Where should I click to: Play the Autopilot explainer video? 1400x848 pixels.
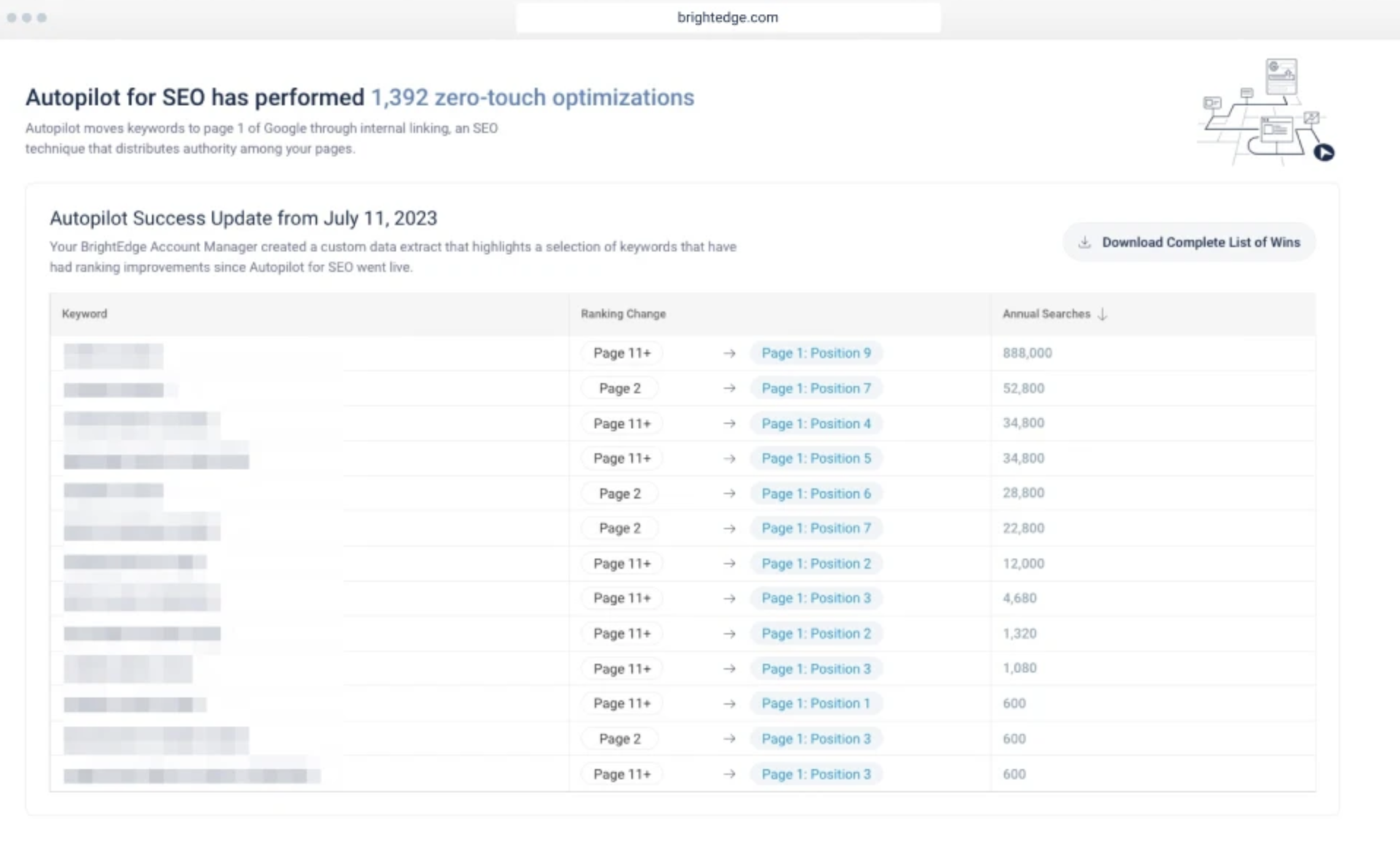(x=1323, y=153)
